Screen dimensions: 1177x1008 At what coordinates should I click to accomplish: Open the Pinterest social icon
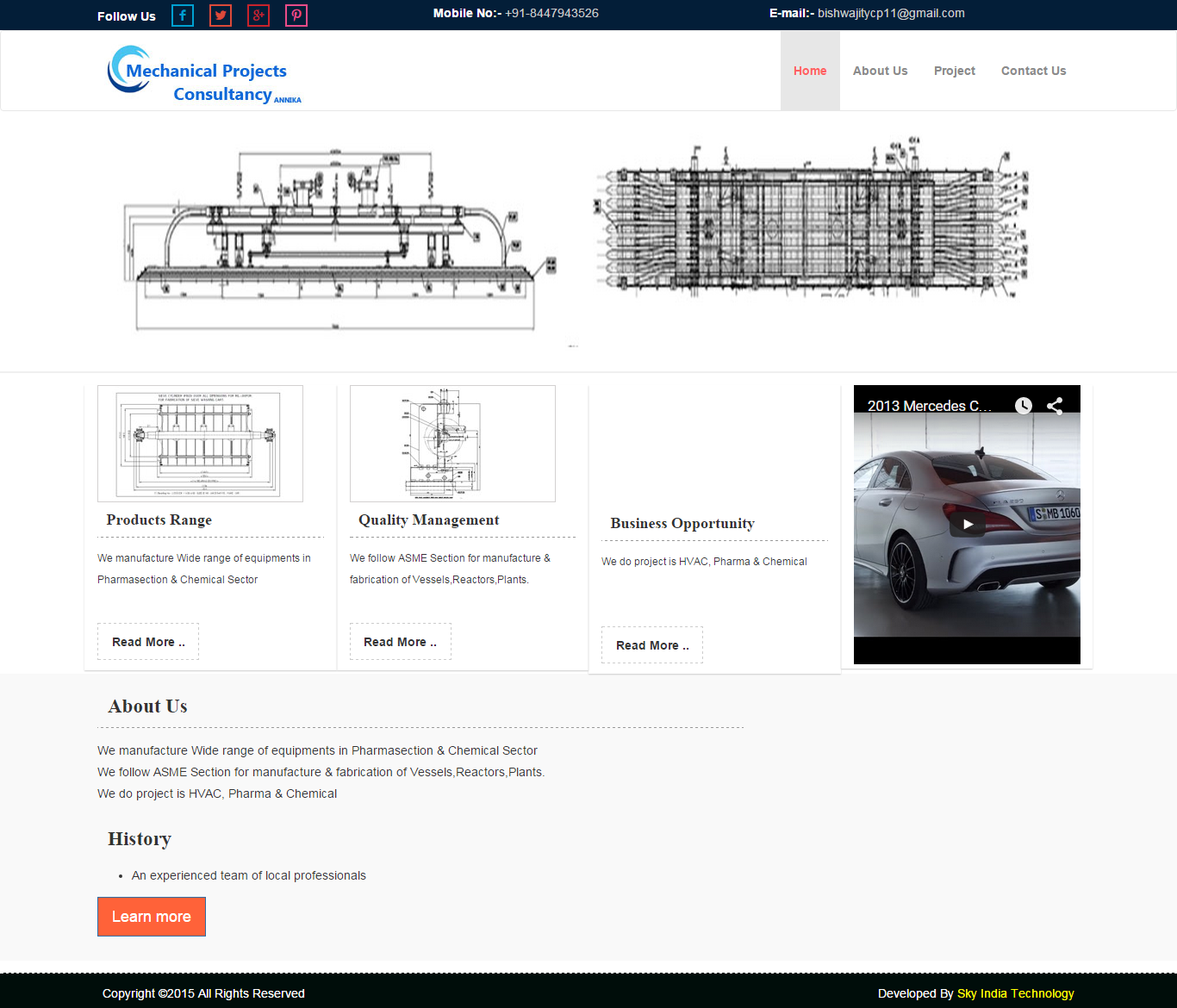tap(296, 16)
